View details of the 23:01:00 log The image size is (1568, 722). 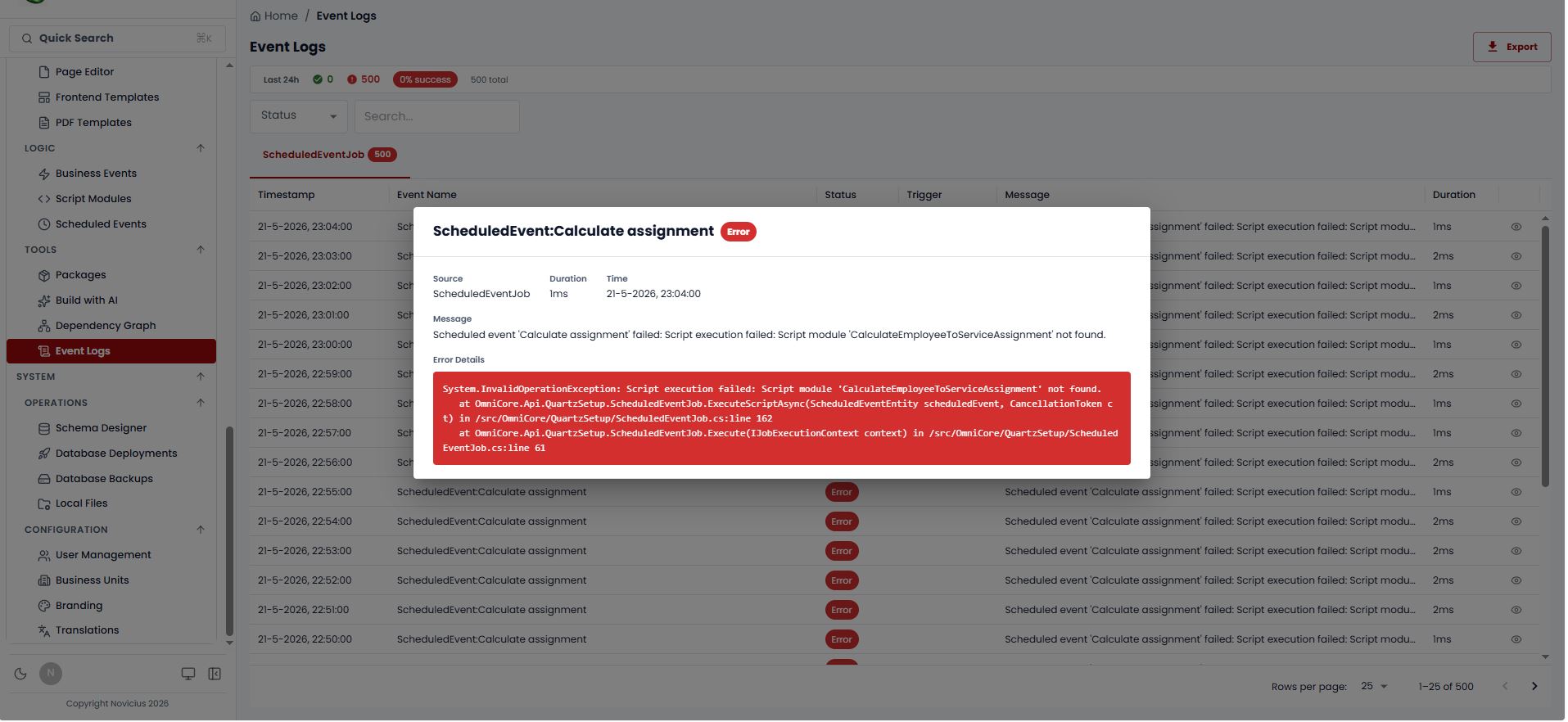click(1516, 315)
